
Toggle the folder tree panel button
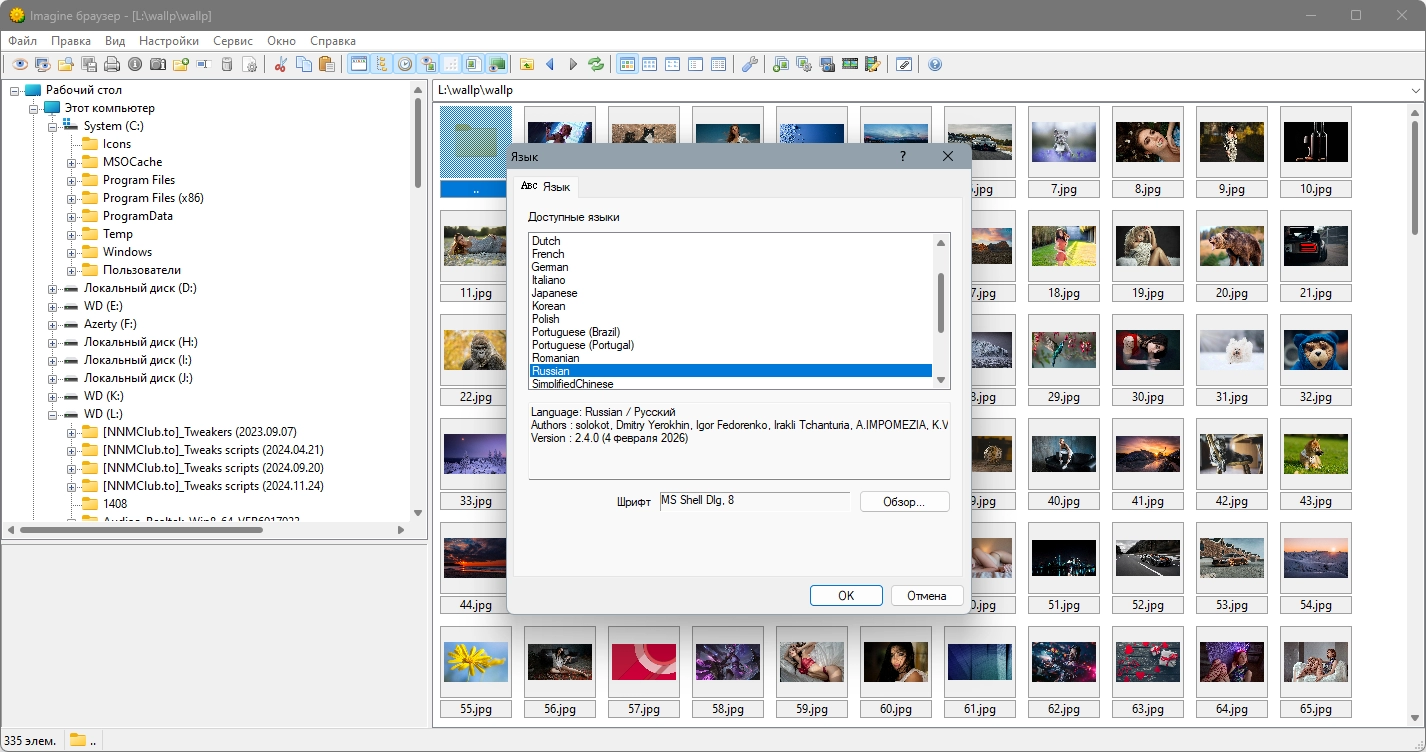381,64
